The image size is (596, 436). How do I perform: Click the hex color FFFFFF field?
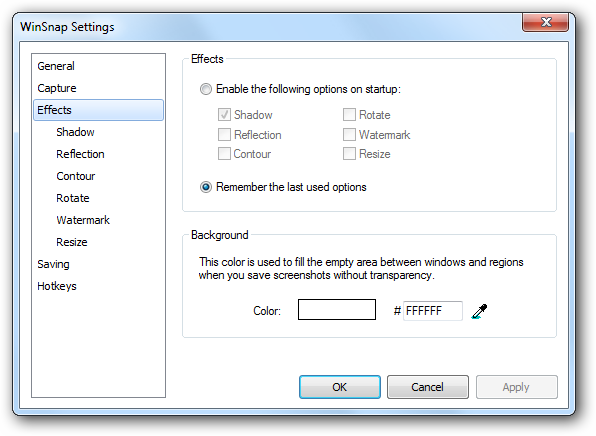[433, 311]
